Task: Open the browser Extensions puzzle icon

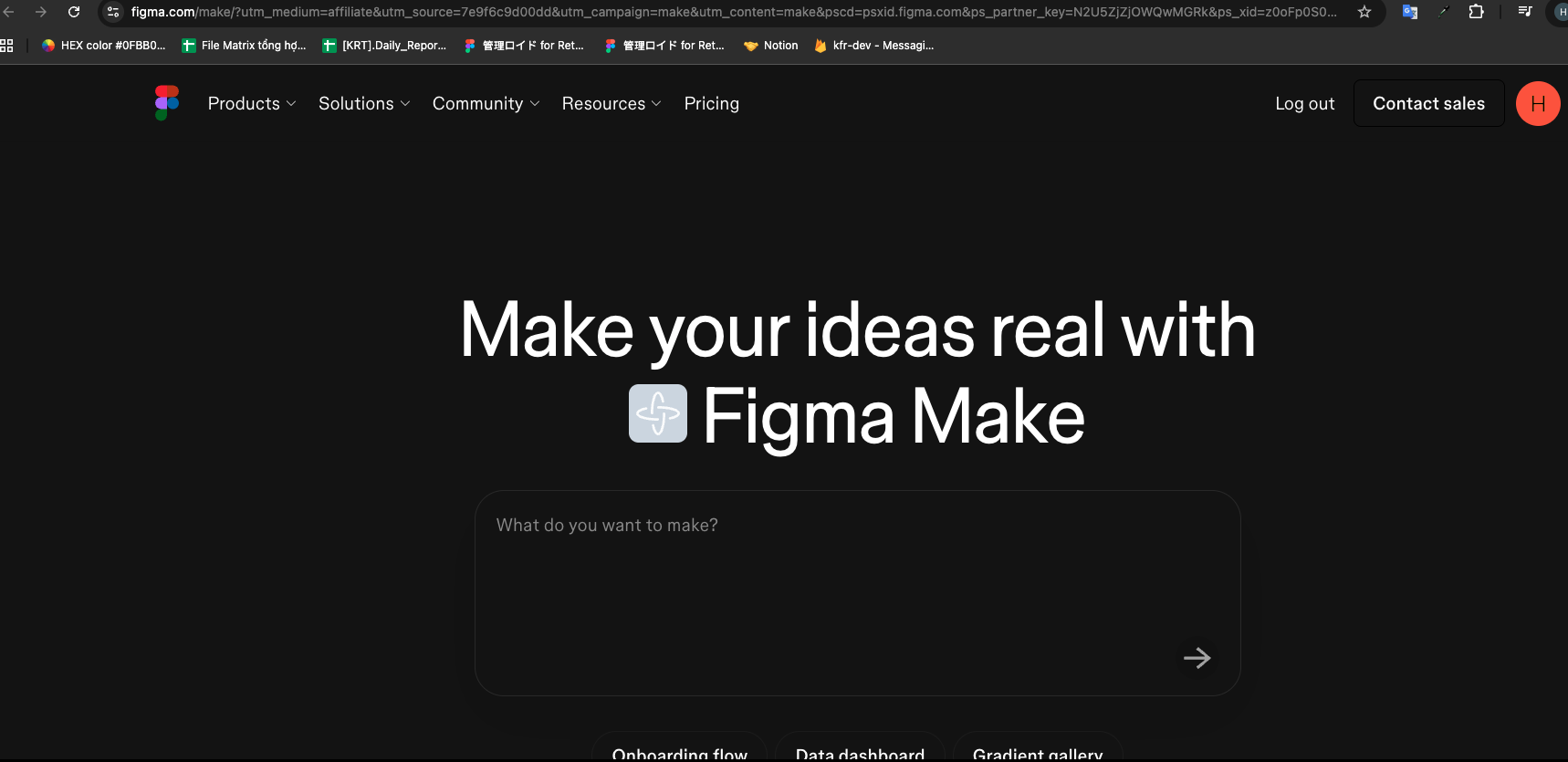Action: point(1476,12)
